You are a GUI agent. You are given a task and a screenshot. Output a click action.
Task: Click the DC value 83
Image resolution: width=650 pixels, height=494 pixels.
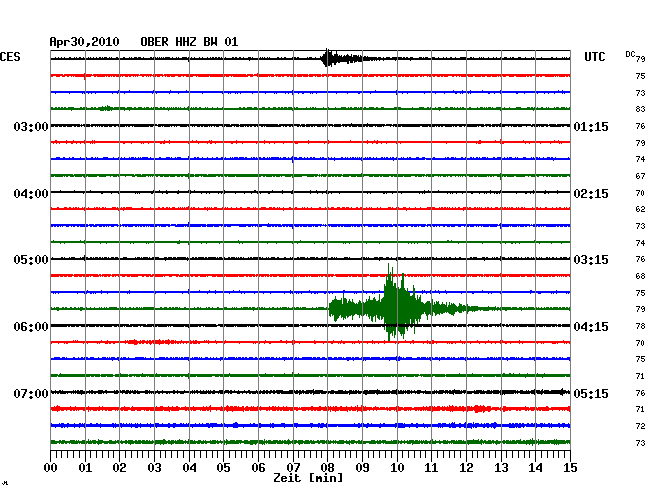pyautogui.click(x=640, y=109)
